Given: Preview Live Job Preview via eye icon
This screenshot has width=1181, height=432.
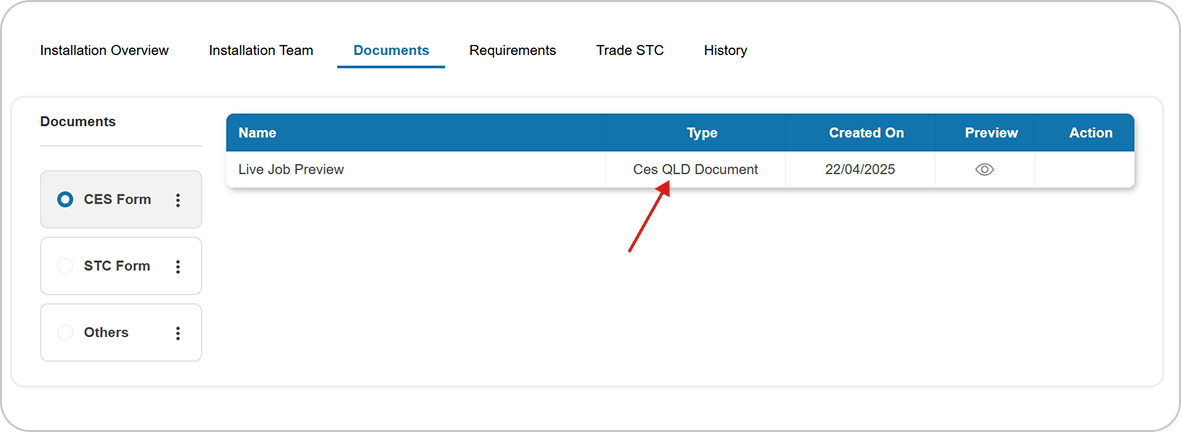Looking at the screenshot, I should (984, 169).
